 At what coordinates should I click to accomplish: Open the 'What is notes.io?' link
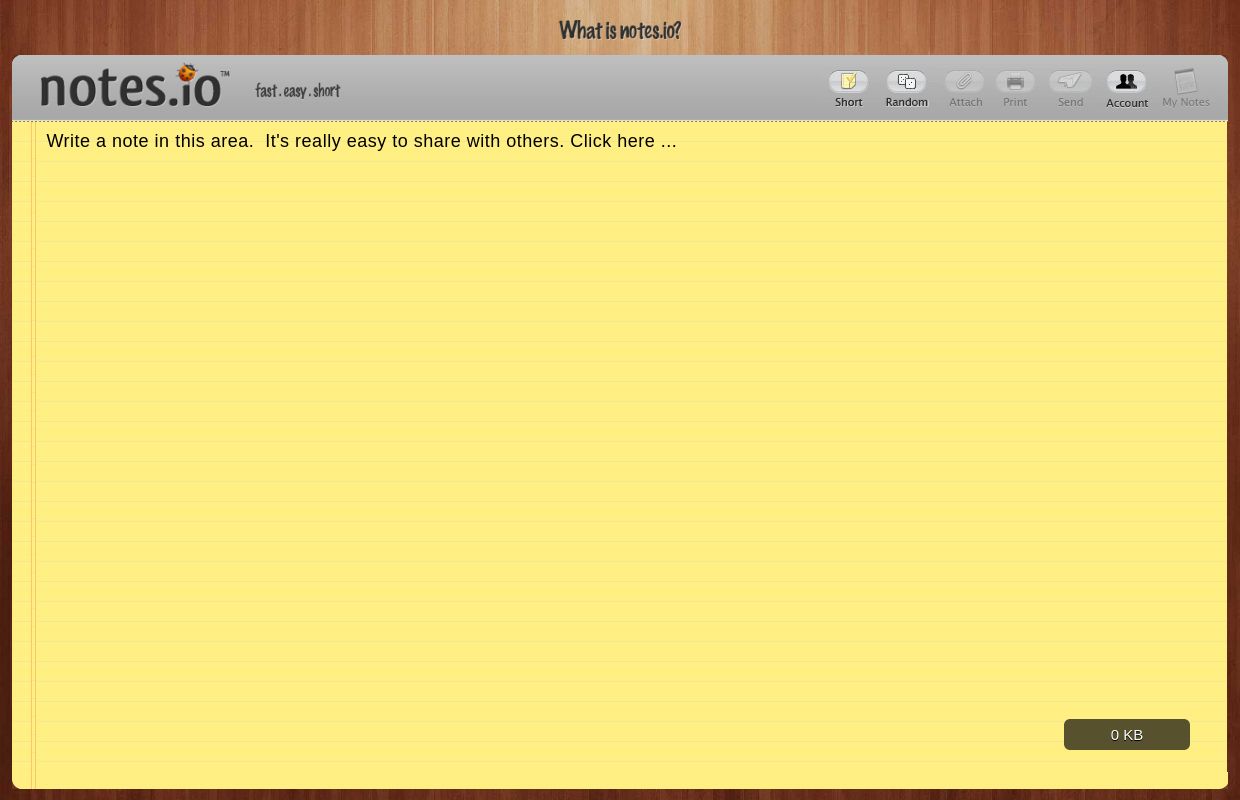[620, 30]
